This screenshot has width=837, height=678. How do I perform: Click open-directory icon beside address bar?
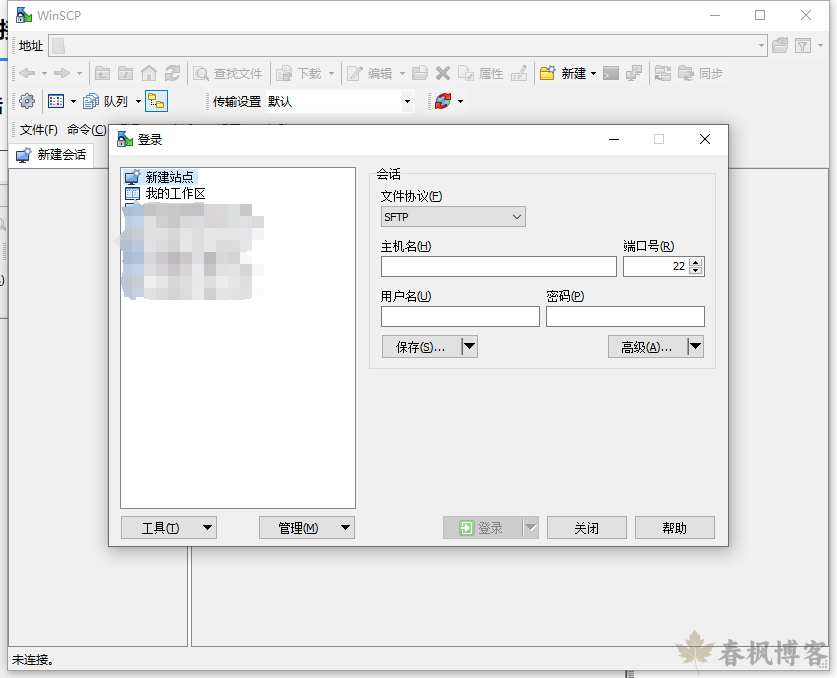pyautogui.click(x=780, y=45)
